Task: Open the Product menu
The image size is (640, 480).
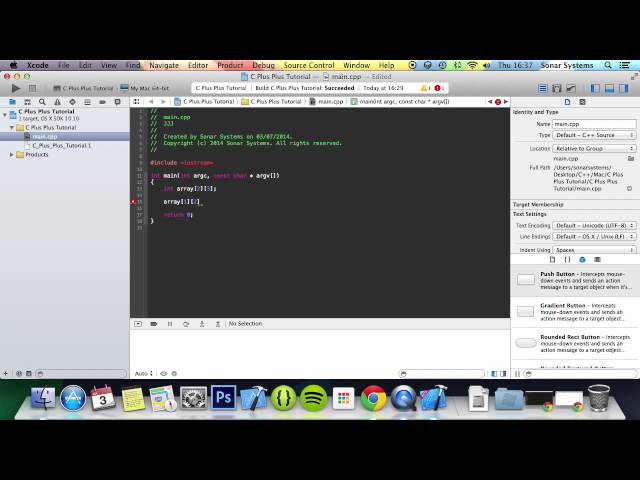Action: click(x=230, y=65)
